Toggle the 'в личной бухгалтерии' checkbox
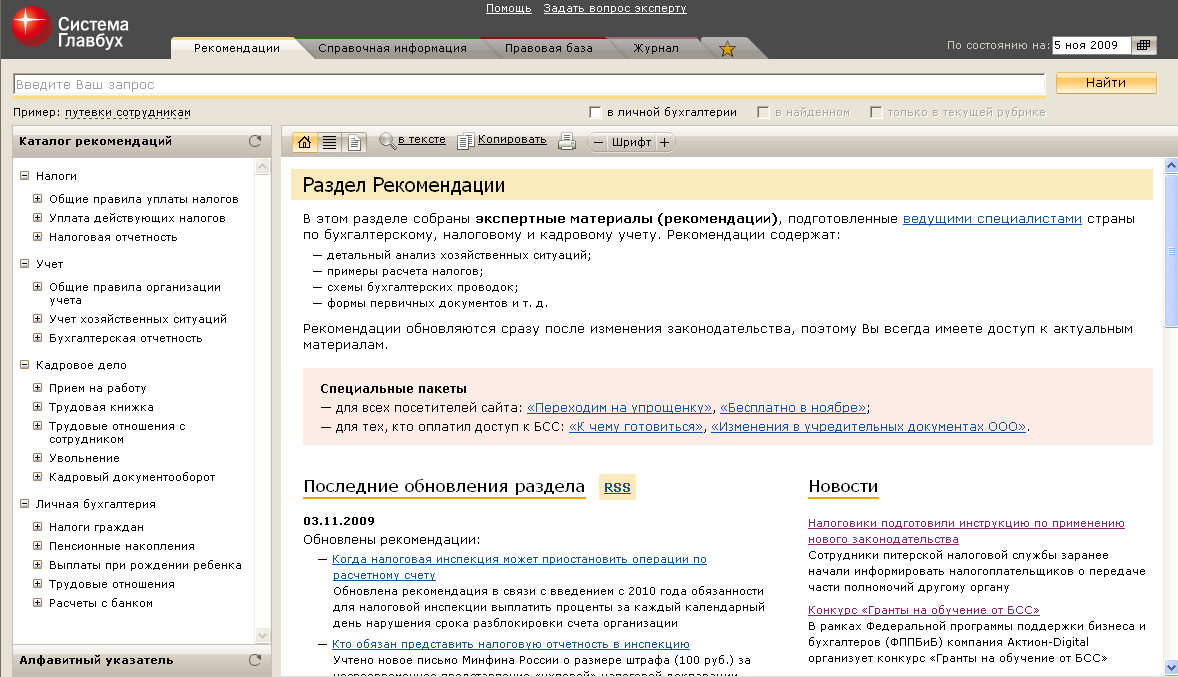This screenshot has height=677, width=1178. tap(596, 112)
